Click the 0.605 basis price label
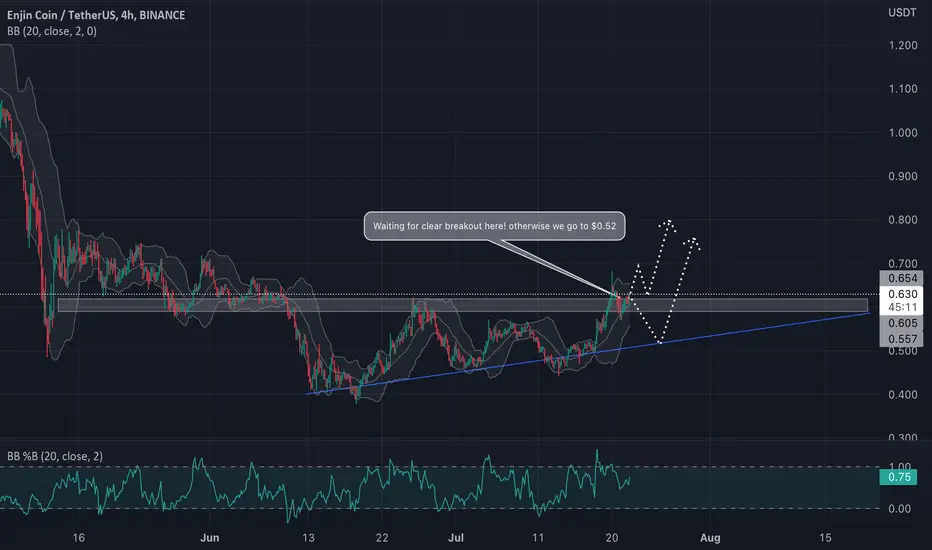This screenshot has width=932, height=550. pos(901,323)
